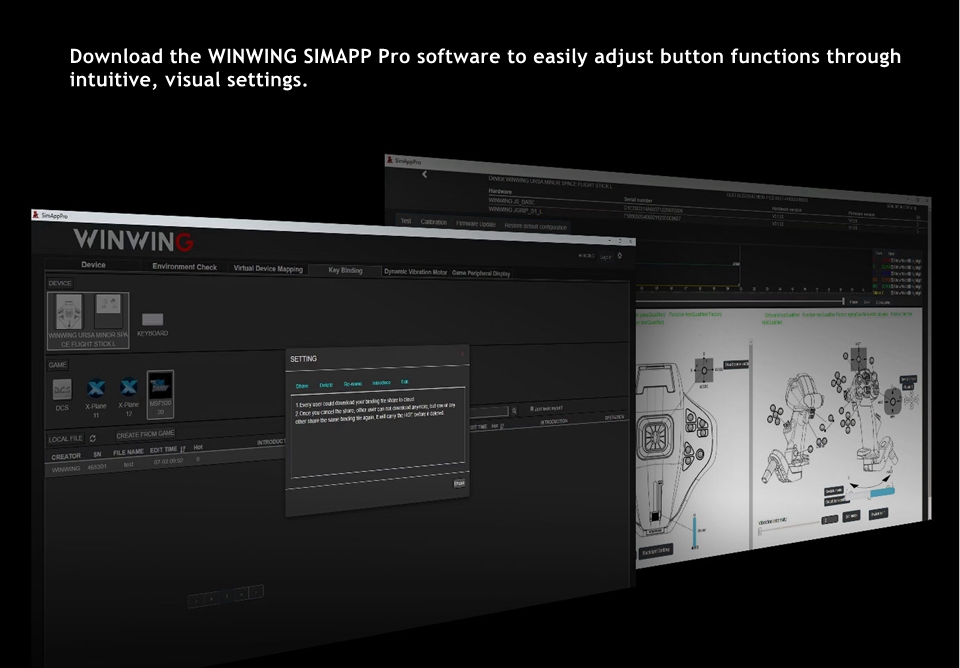Viewport: 960px width, 668px height.
Task: Choose the DCS game icon
Action: (x=62, y=391)
